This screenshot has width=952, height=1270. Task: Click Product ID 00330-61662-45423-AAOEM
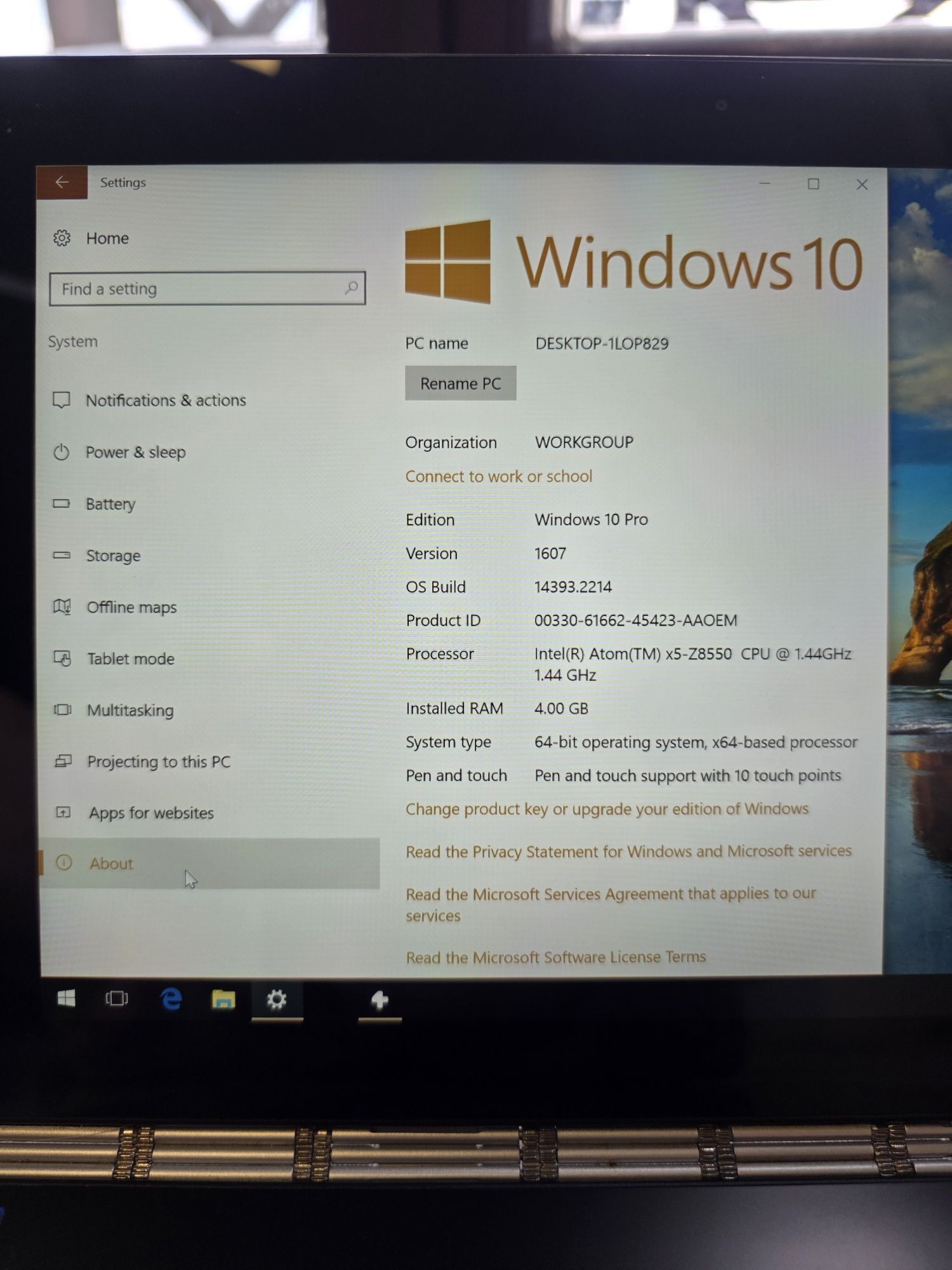(x=636, y=620)
